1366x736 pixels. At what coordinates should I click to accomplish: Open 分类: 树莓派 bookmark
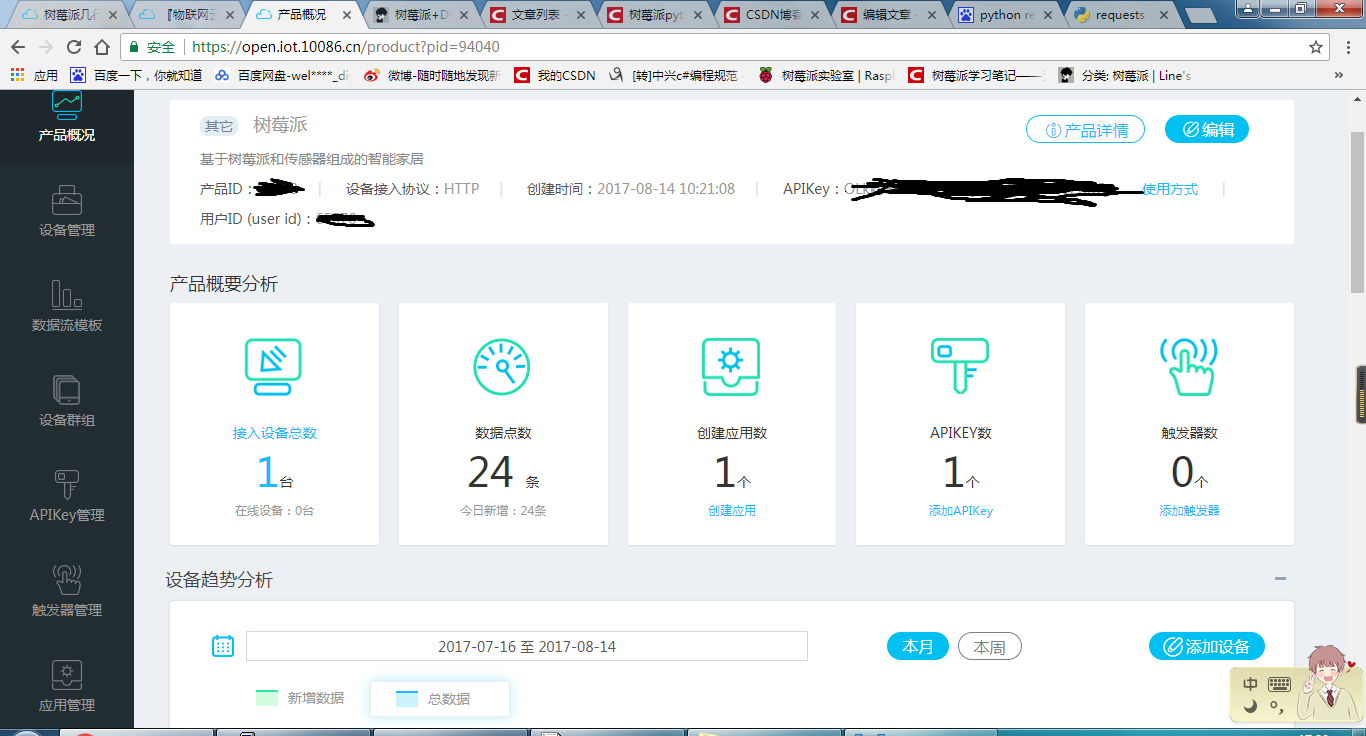click(x=1125, y=75)
